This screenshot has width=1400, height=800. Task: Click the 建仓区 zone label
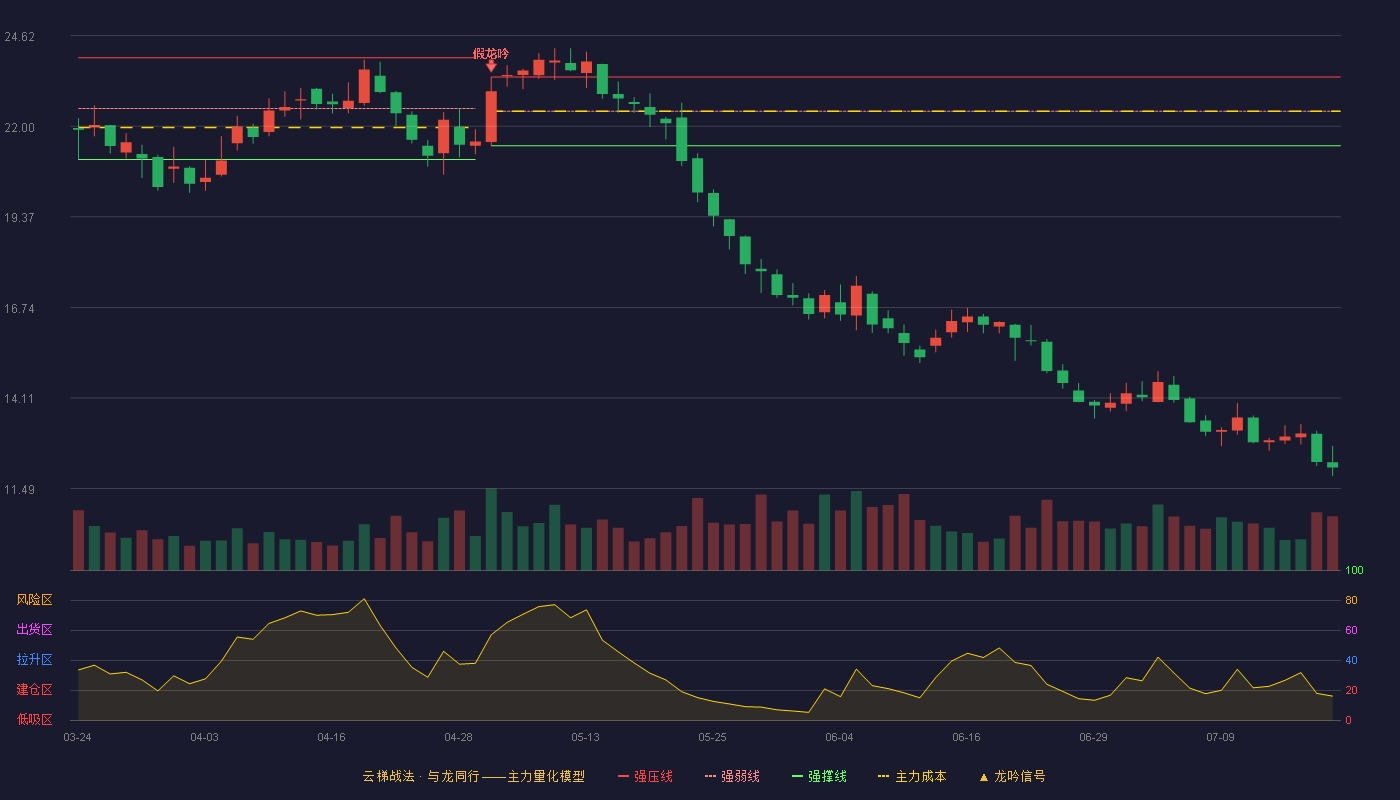pos(34,690)
